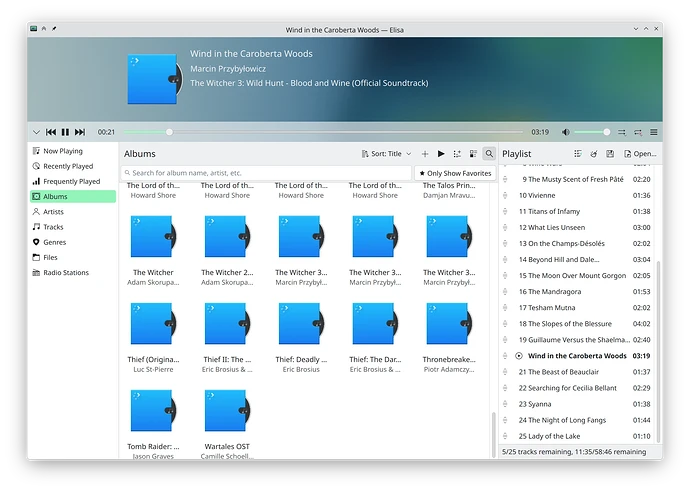
Task: Open a playlist file with Open button
Action: click(x=640, y=154)
